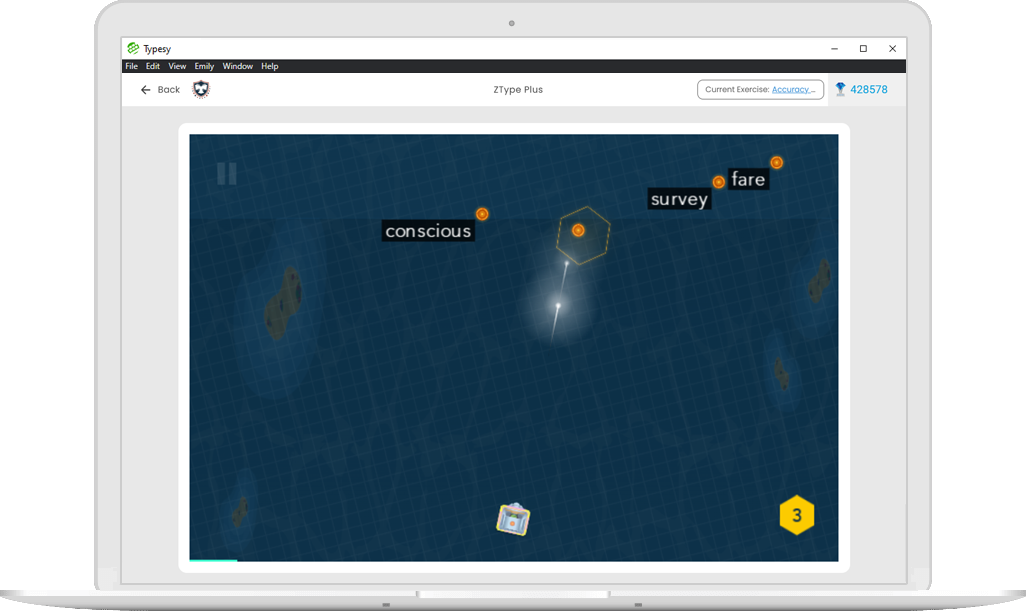Open the Edit menu
The width and height of the screenshot is (1026, 611).
(x=152, y=66)
